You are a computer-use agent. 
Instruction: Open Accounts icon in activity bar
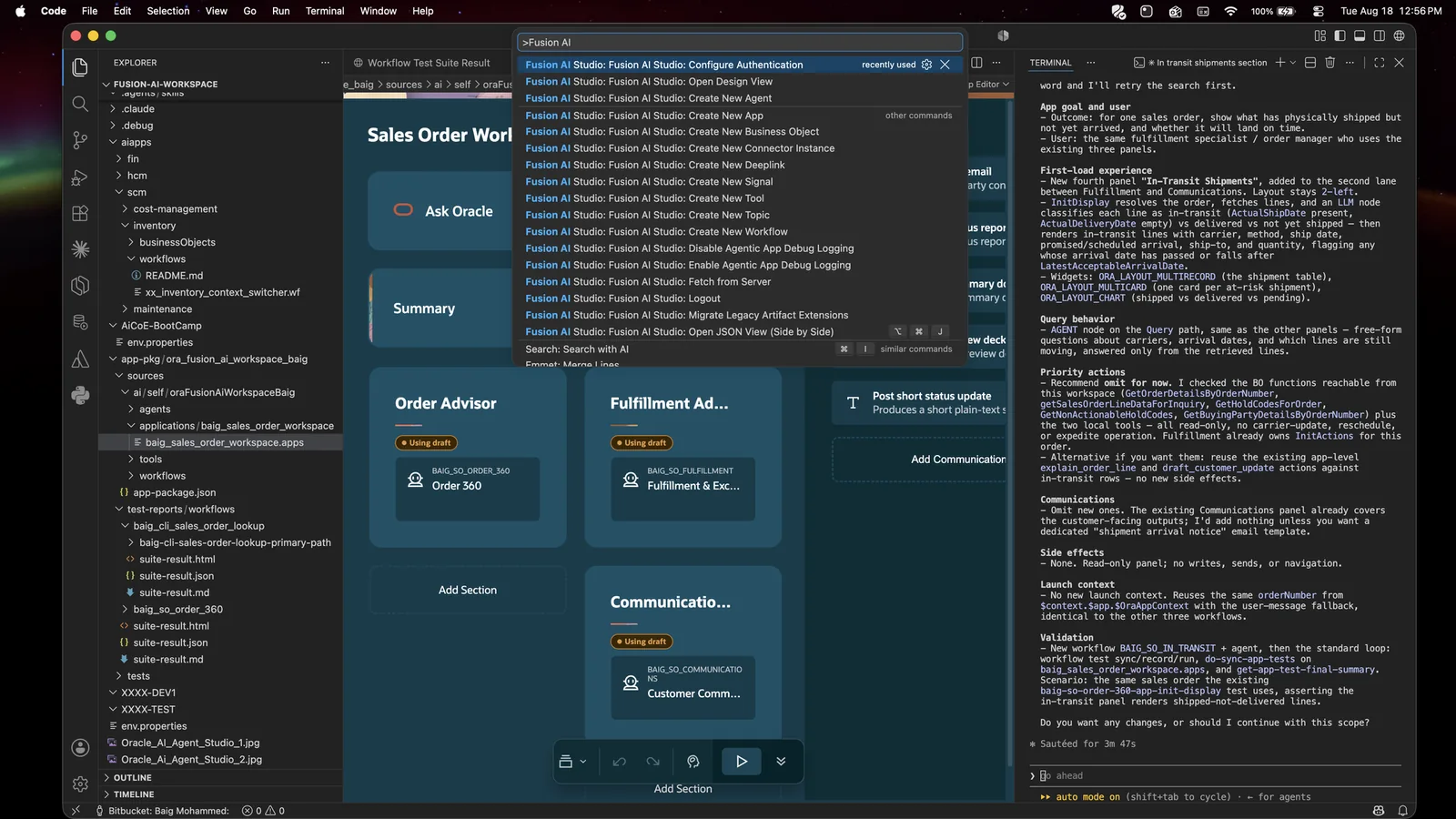[x=80, y=747]
